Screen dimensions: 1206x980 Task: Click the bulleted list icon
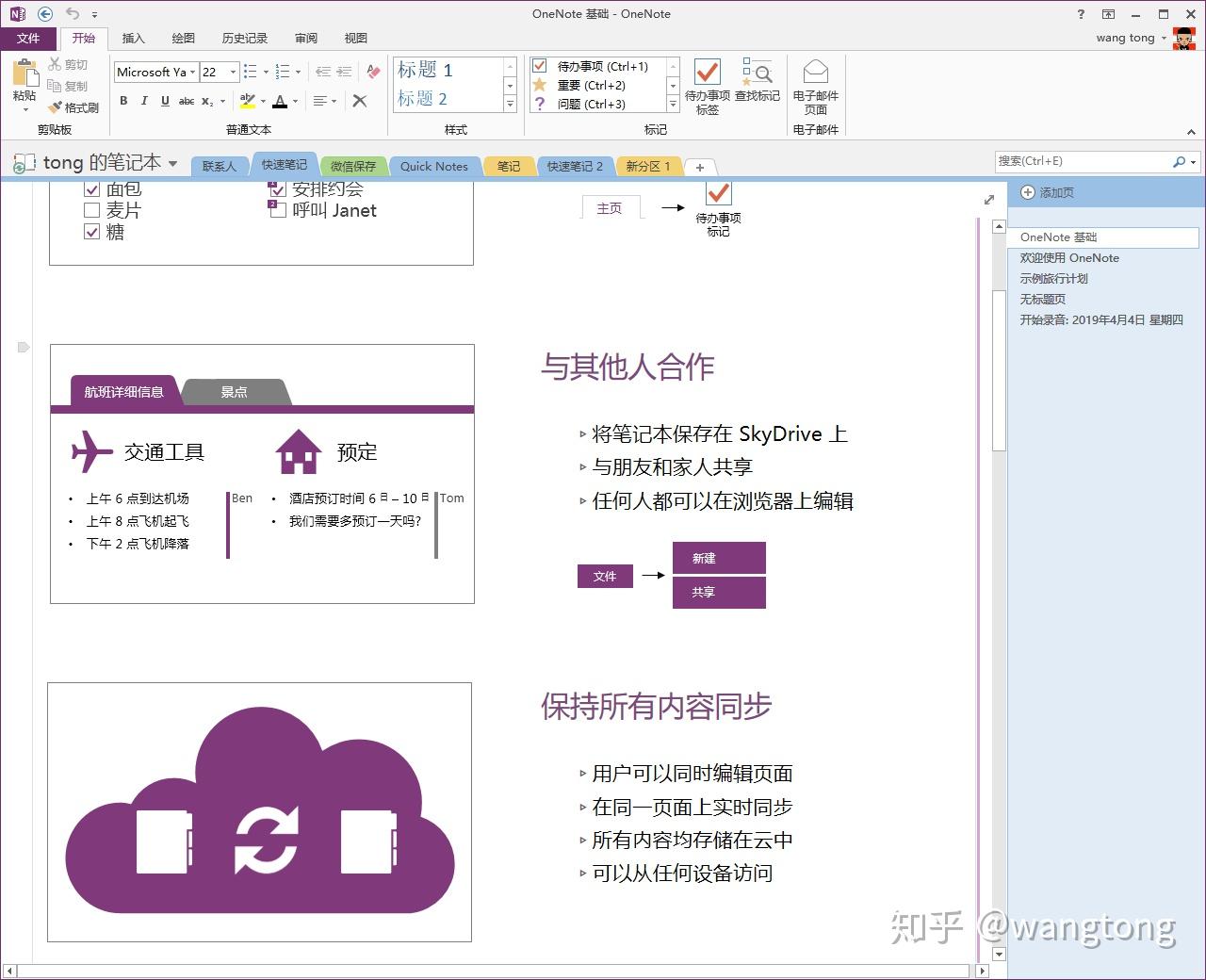click(x=250, y=72)
